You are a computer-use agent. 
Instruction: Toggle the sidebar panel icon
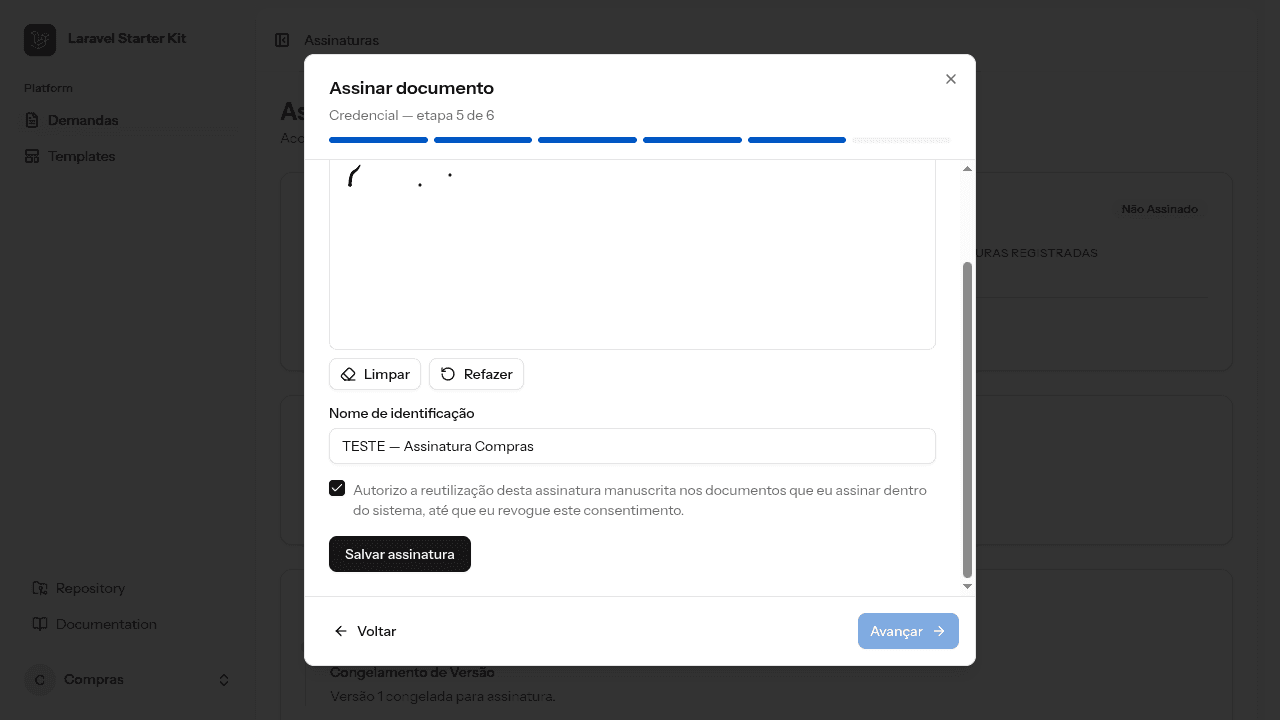pyautogui.click(x=282, y=40)
